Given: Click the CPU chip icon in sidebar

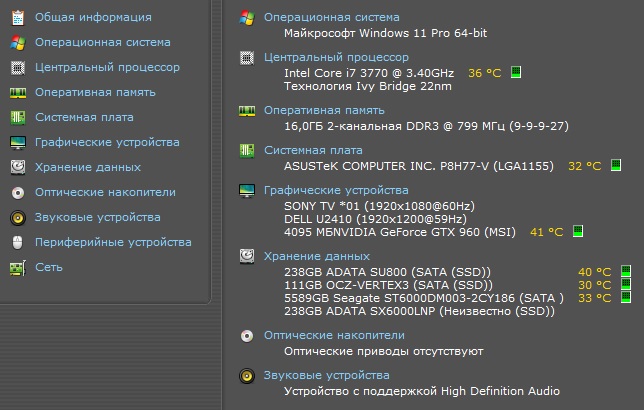Looking at the screenshot, I should click(18, 68).
